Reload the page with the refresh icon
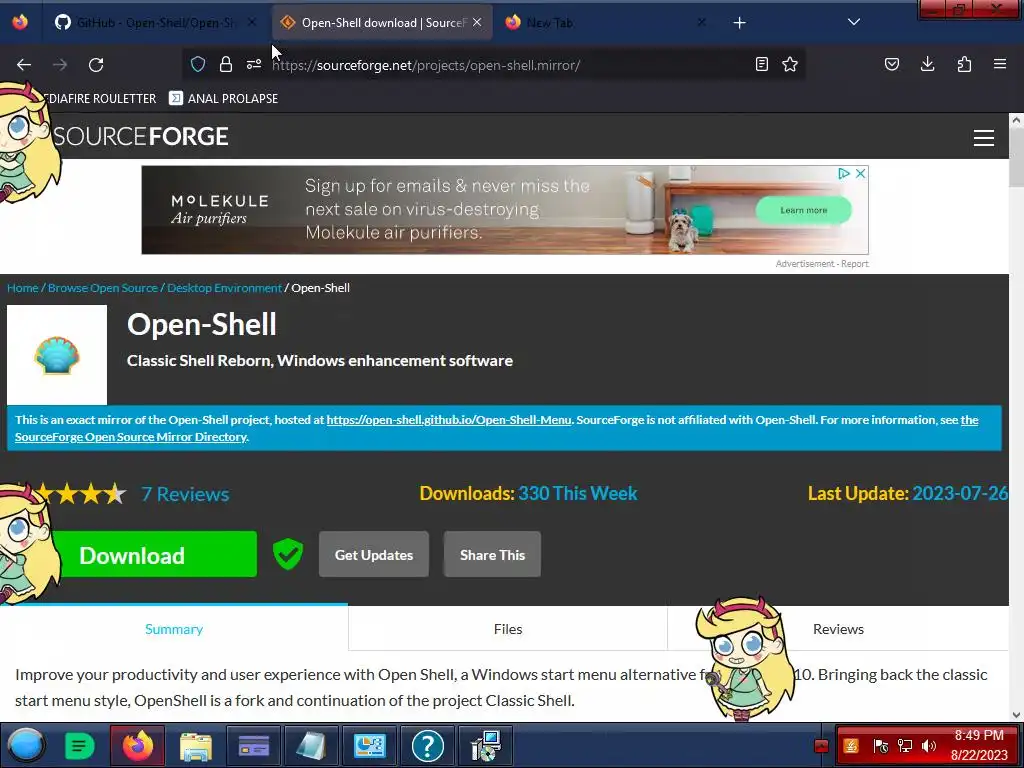The height and width of the screenshot is (768, 1024). point(96,65)
